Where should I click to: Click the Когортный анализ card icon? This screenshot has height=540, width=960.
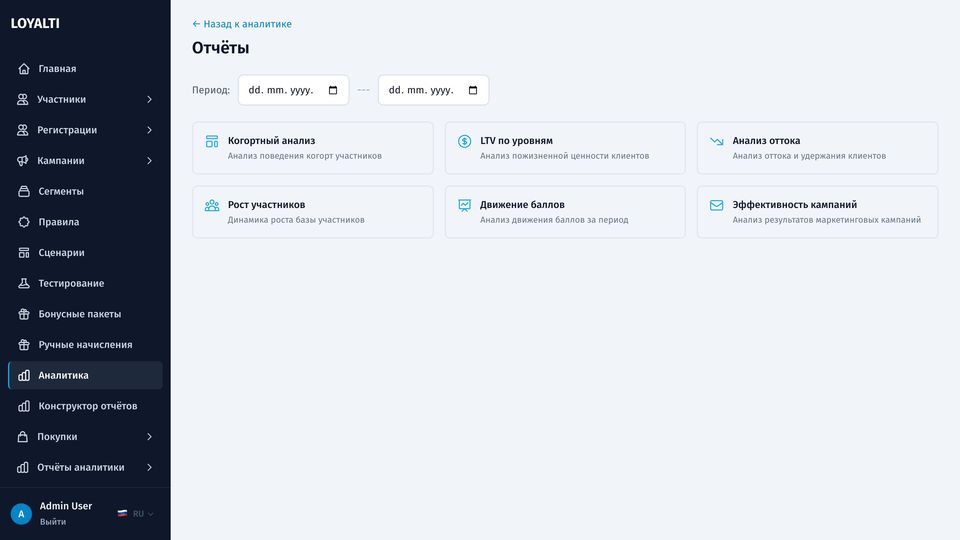click(212, 141)
